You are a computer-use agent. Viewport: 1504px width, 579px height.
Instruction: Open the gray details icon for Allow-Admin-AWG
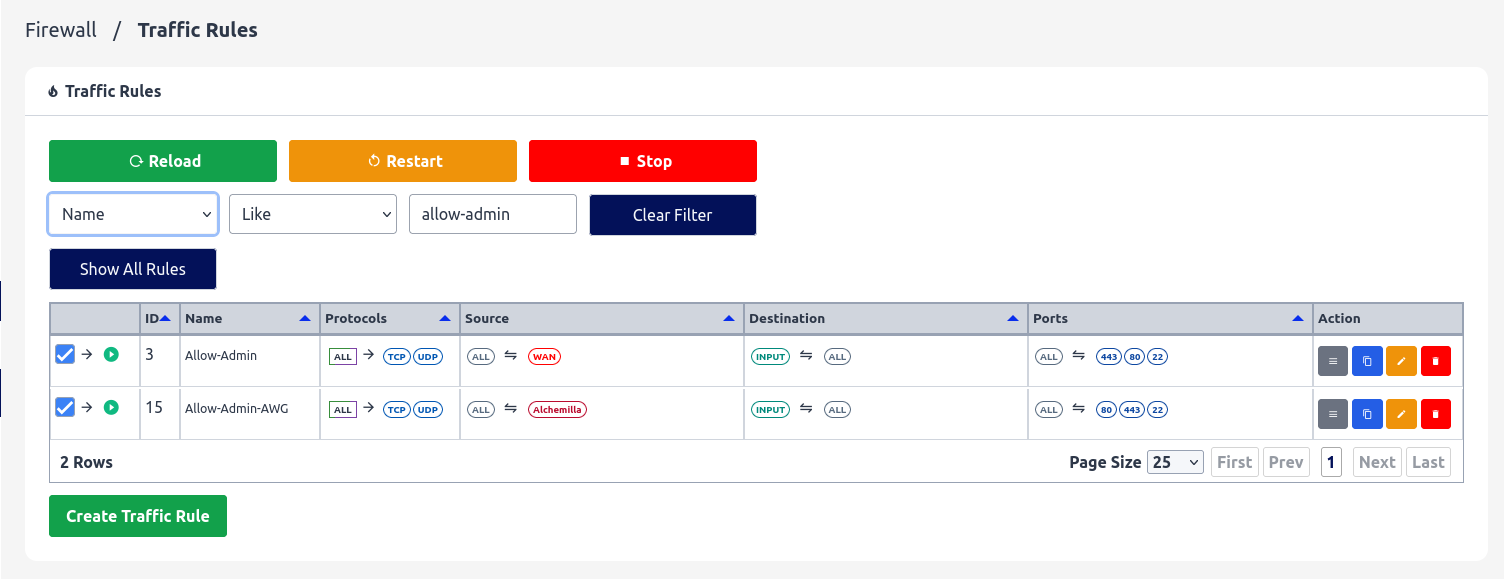[x=1333, y=413]
